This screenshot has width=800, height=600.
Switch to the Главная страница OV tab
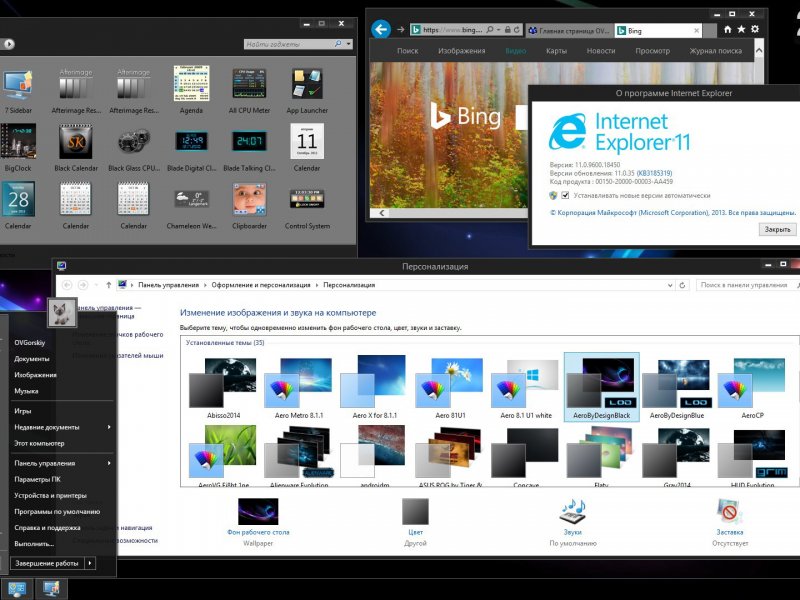click(x=569, y=31)
